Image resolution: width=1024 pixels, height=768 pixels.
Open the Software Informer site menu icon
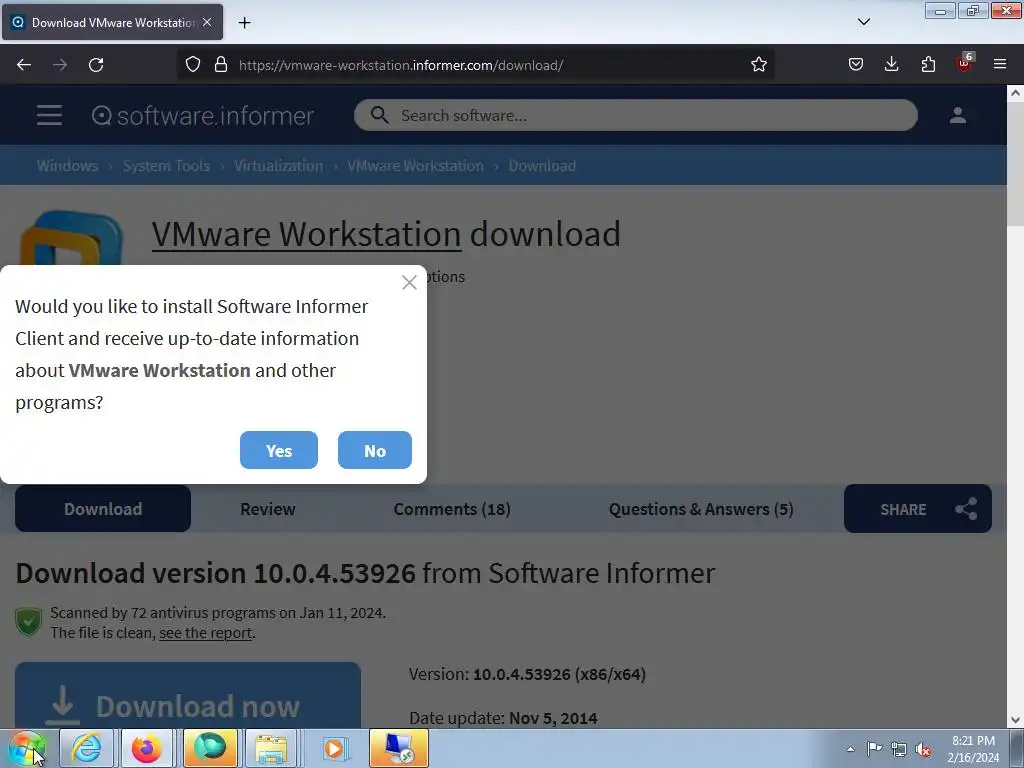tap(50, 116)
